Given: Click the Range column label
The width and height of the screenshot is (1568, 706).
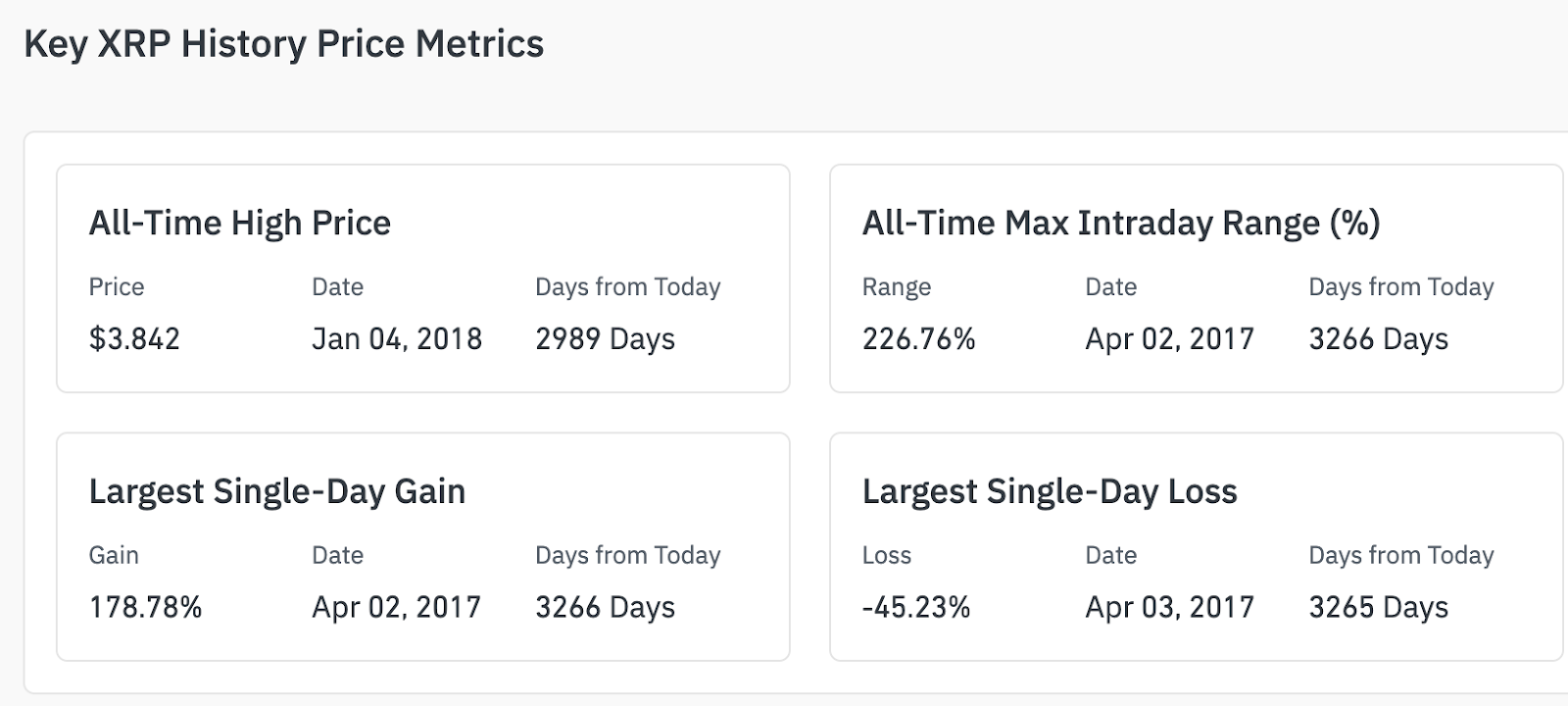Looking at the screenshot, I should [896, 287].
